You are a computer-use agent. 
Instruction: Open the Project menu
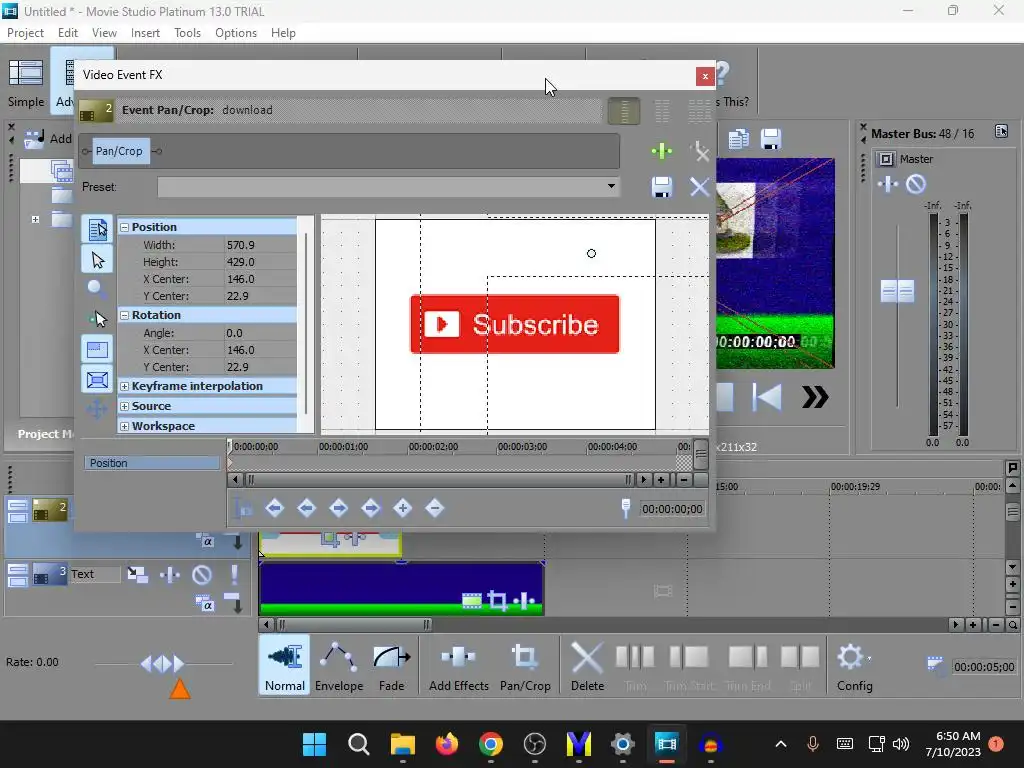tap(25, 33)
